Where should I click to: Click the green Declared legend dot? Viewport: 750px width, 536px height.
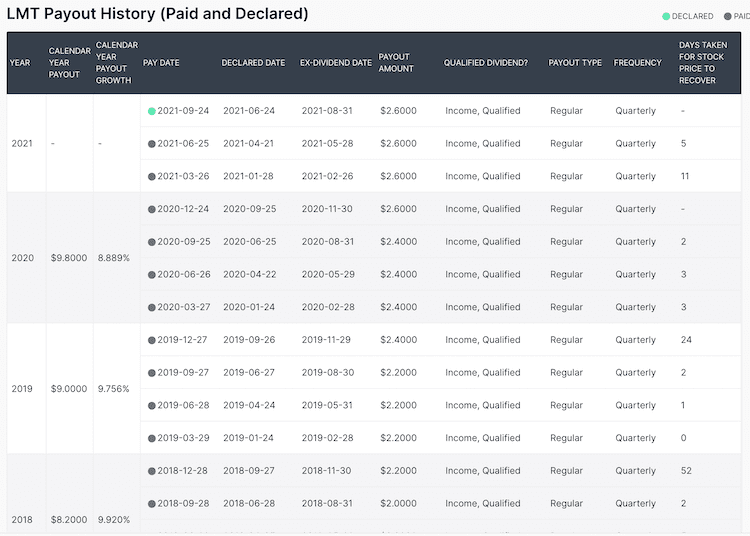(x=666, y=16)
